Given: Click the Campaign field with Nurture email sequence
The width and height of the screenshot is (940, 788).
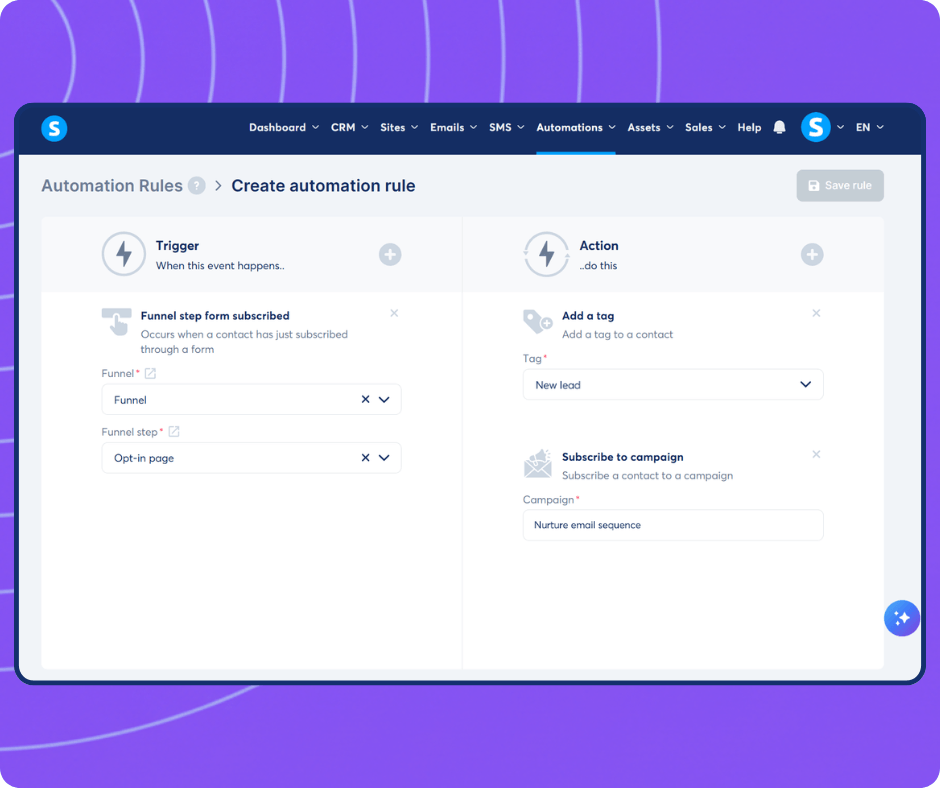Looking at the screenshot, I should (x=673, y=525).
